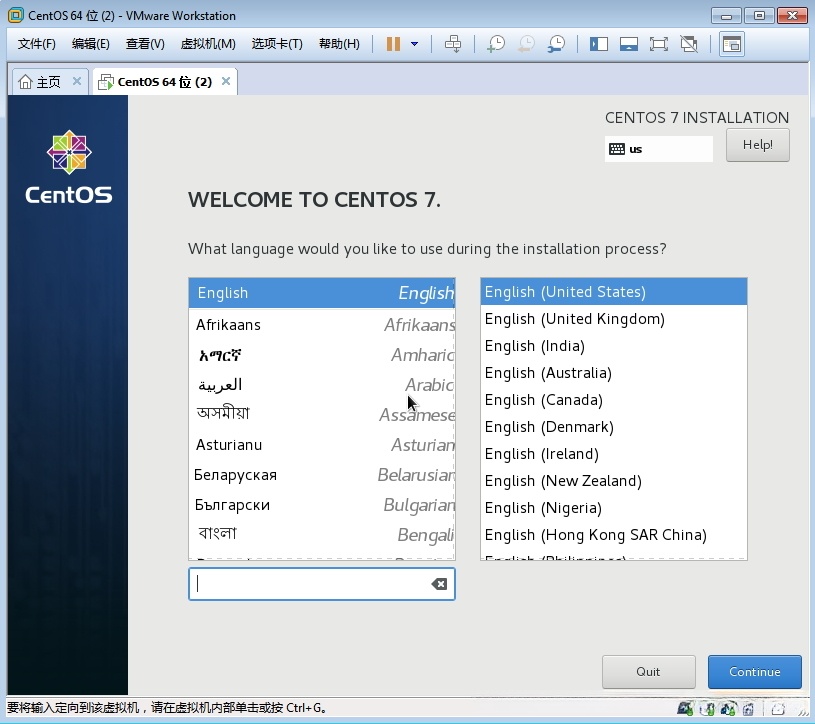The image size is (815, 724).
Task: Open the 选项卡(T) menu
Action: click(277, 44)
